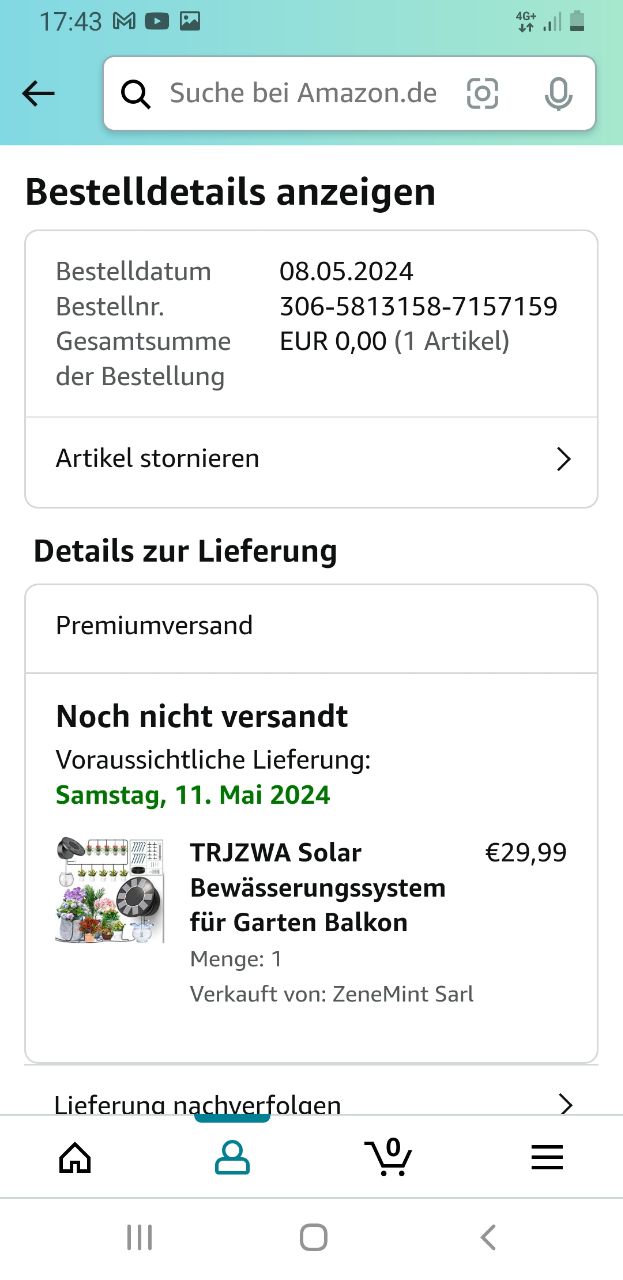Screen dimensions: 623x1280
Task: Open TRJZWA Solar Bewässerungssystem product title
Action: point(318,887)
